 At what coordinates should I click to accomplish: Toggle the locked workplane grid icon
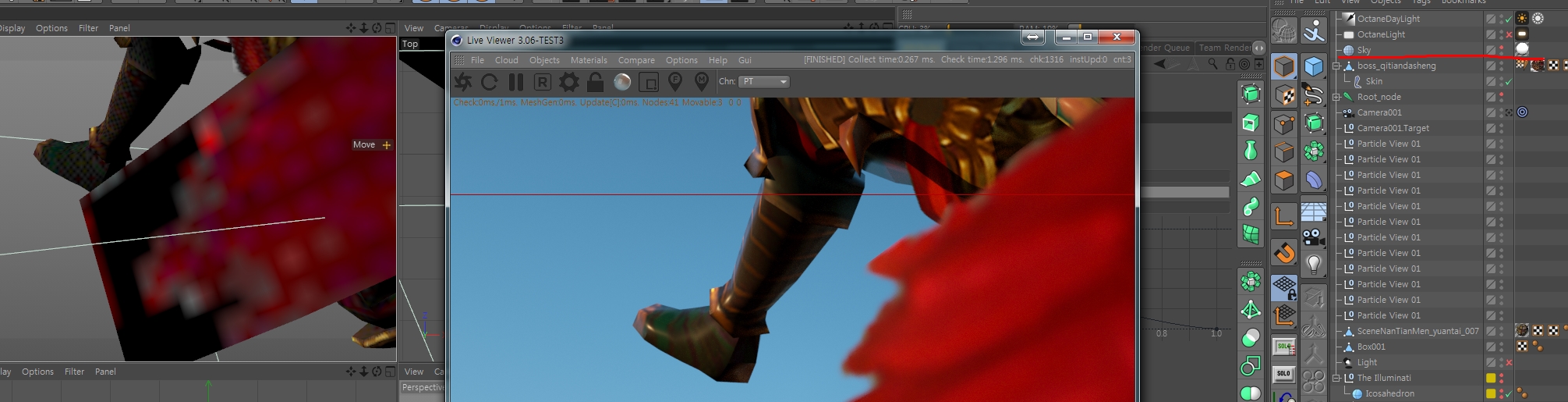1284,287
